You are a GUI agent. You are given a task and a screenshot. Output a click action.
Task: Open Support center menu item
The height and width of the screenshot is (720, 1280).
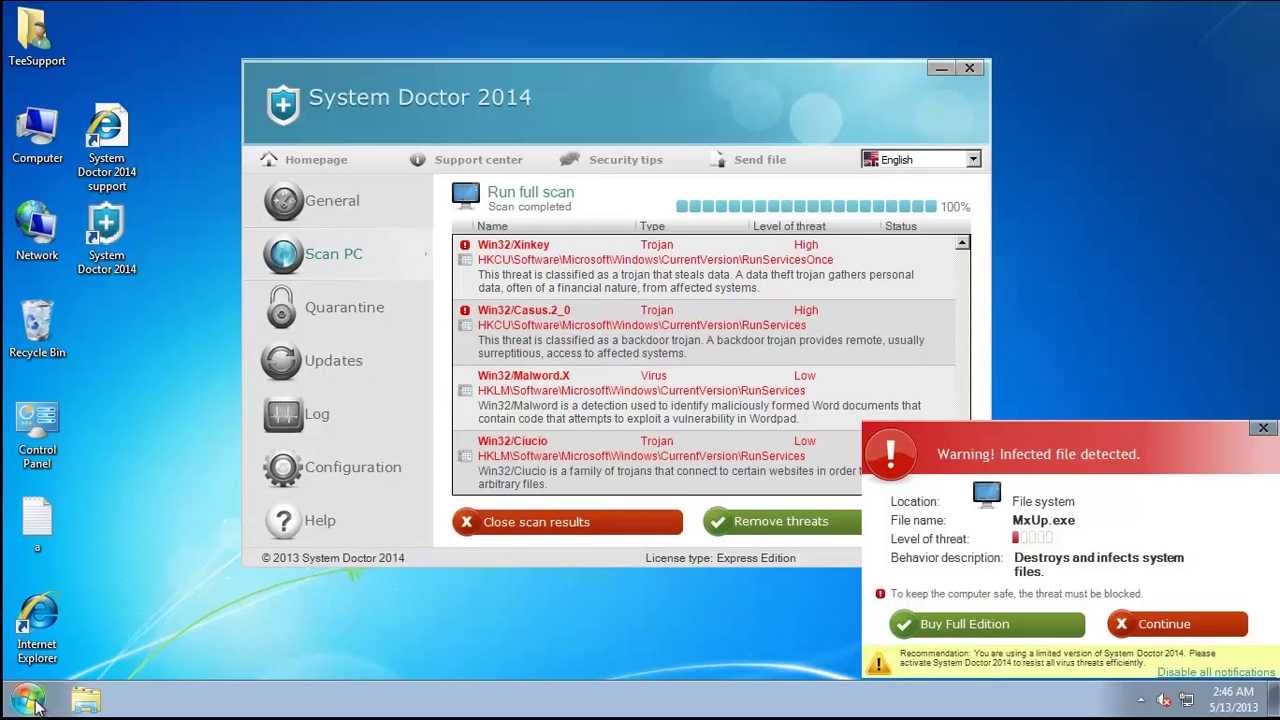[478, 160]
